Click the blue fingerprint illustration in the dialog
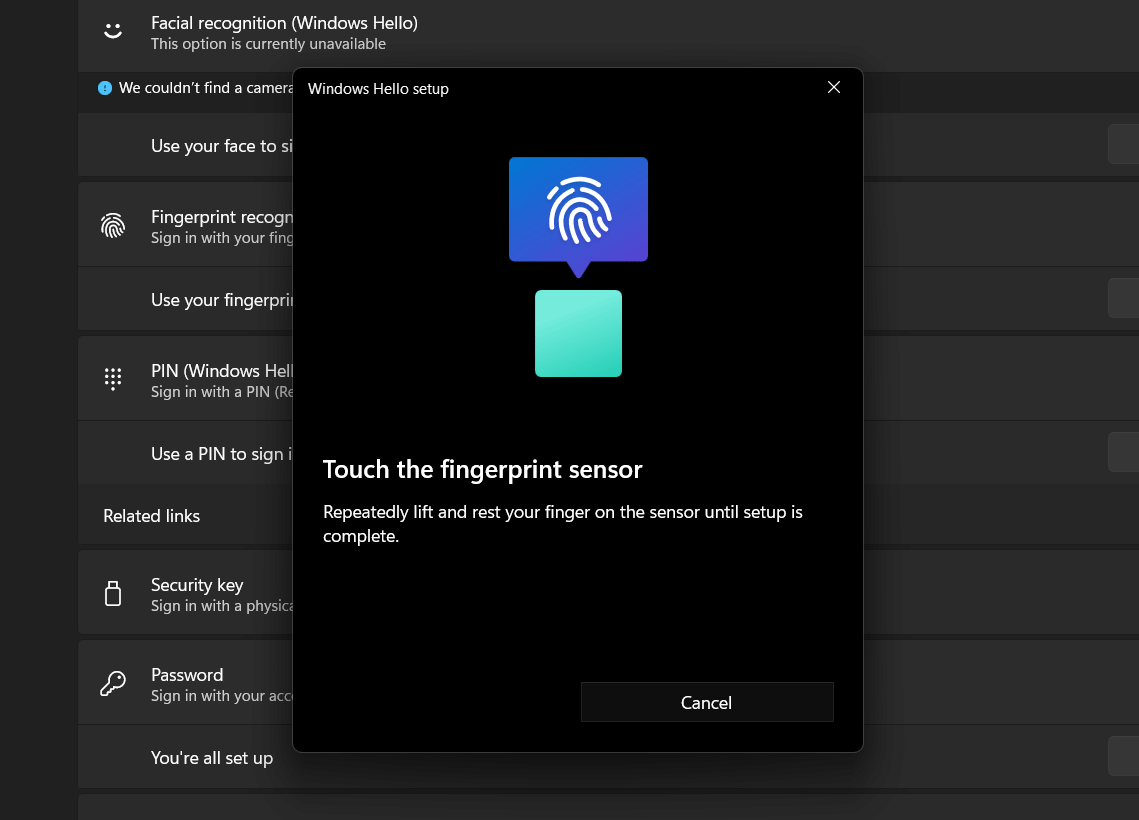 pos(578,210)
